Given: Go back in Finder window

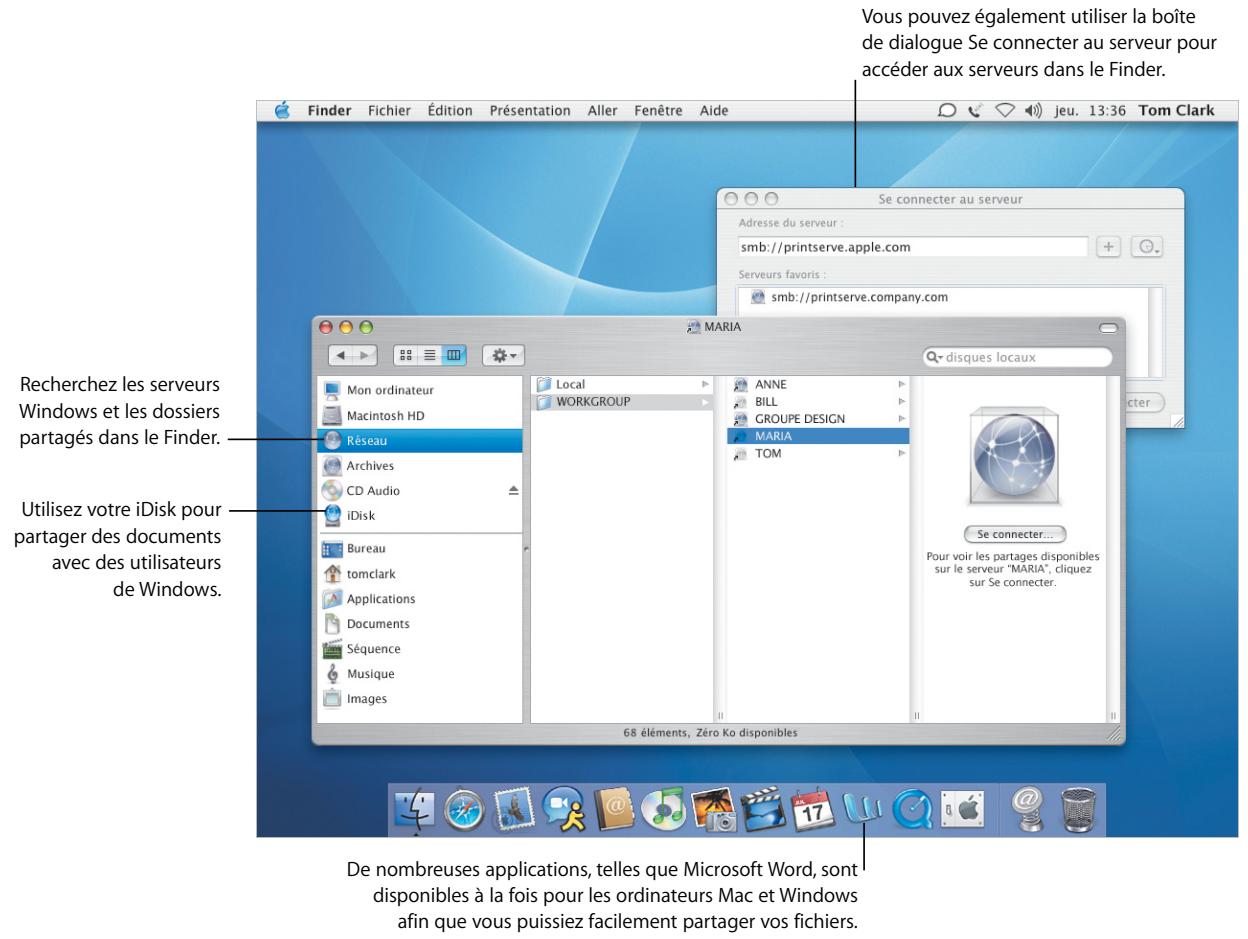Looking at the screenshot, I should click(342, 356).
